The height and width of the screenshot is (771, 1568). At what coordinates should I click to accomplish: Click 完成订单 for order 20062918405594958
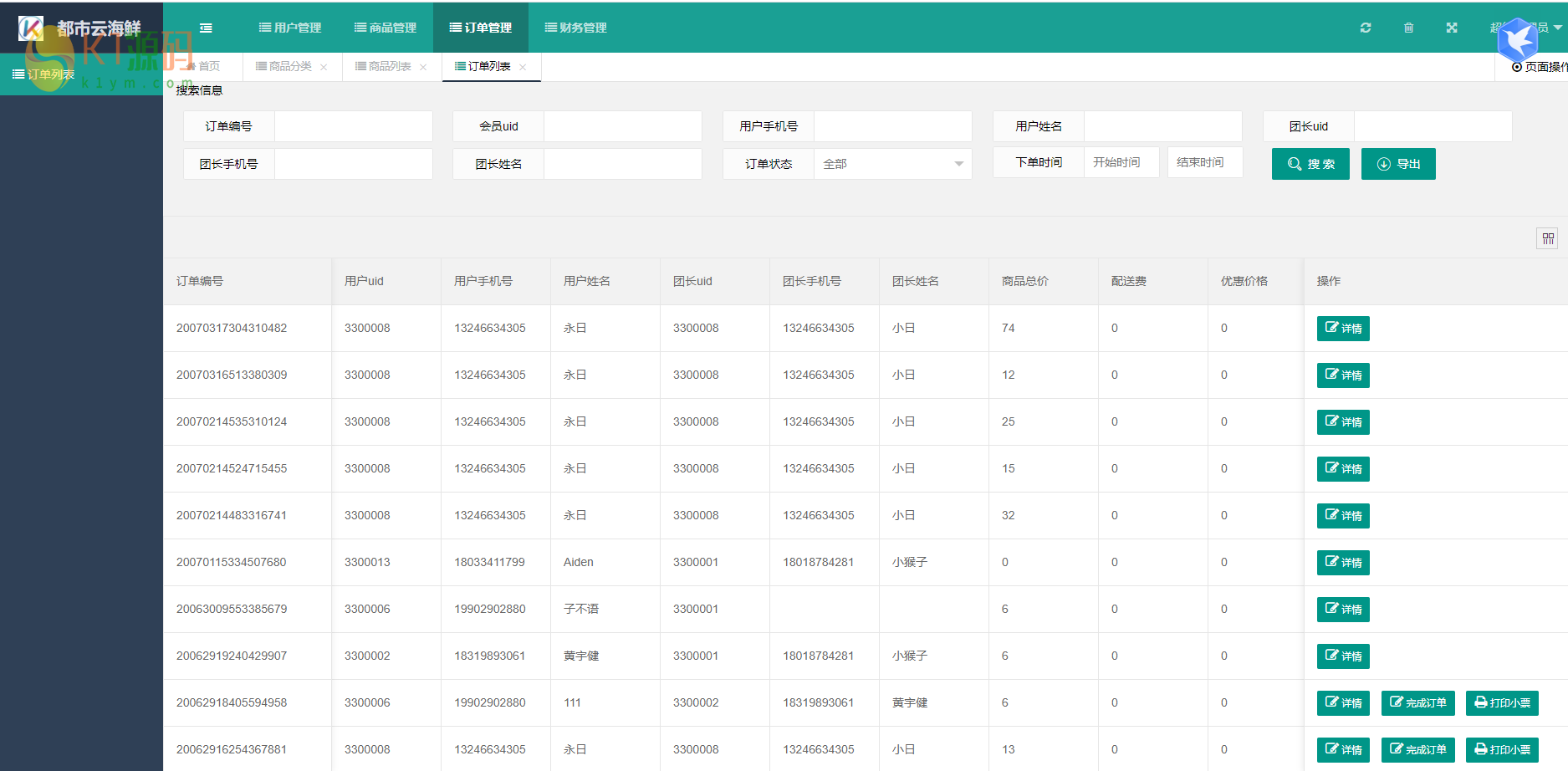1418,703
